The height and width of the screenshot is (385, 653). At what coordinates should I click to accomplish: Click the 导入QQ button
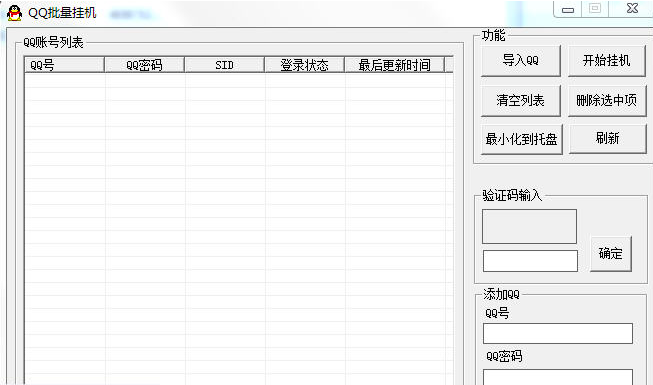click(x=521, y=60)
